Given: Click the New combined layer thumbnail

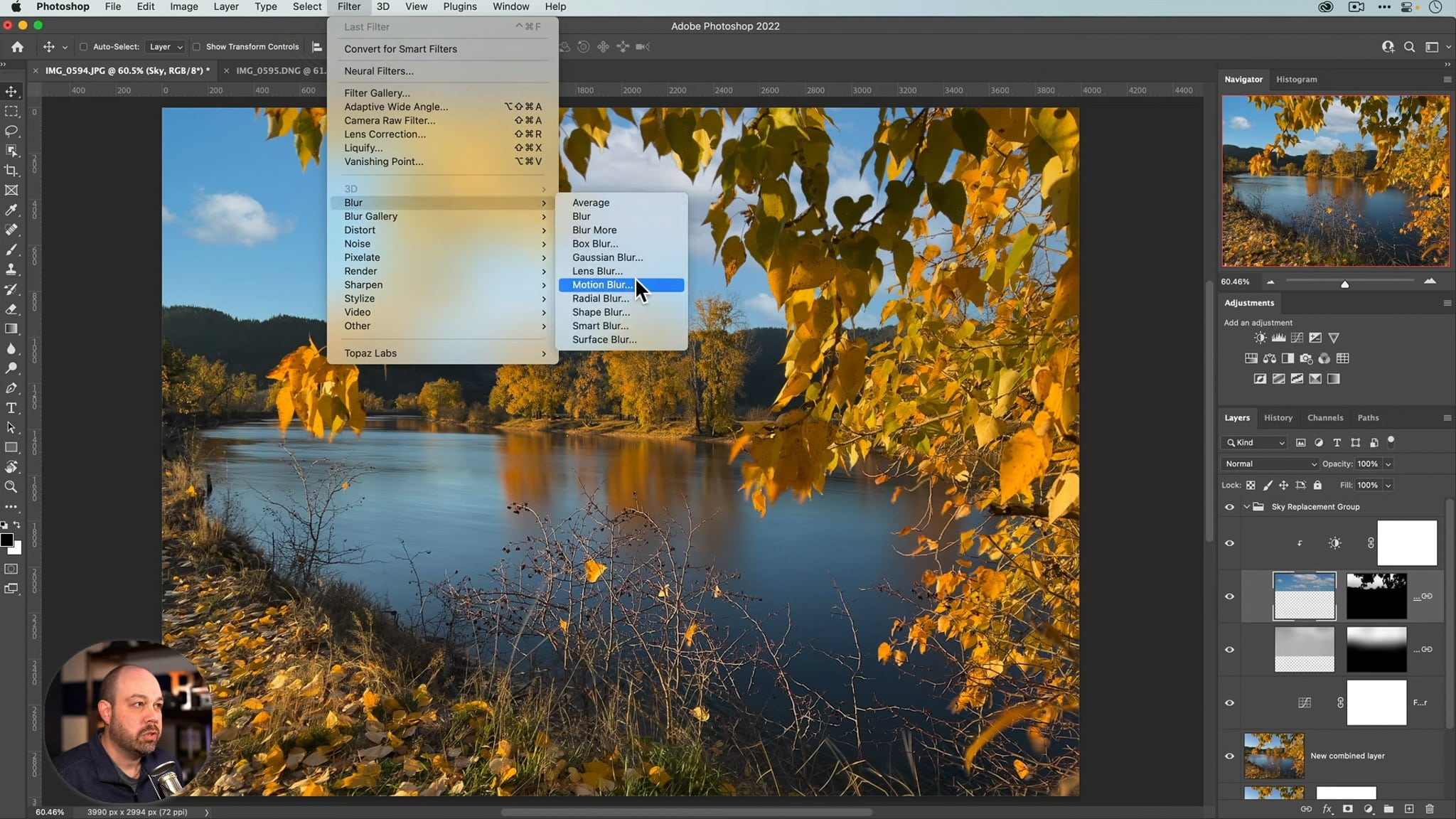Looking at the screenshot, I should pyautogui.click(x=1275, y=755).
